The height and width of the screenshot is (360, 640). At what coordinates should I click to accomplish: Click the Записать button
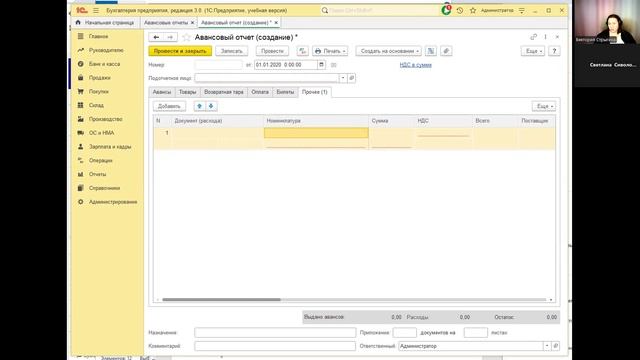tap(231, 51)
